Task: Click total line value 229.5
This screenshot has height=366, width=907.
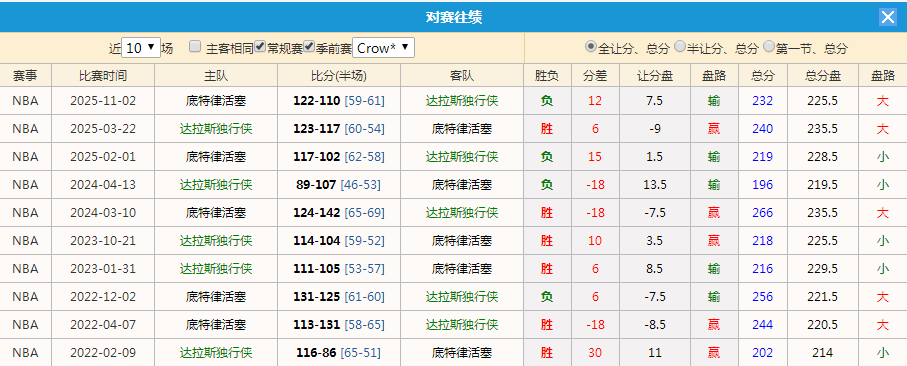Action: pos(823,268)
